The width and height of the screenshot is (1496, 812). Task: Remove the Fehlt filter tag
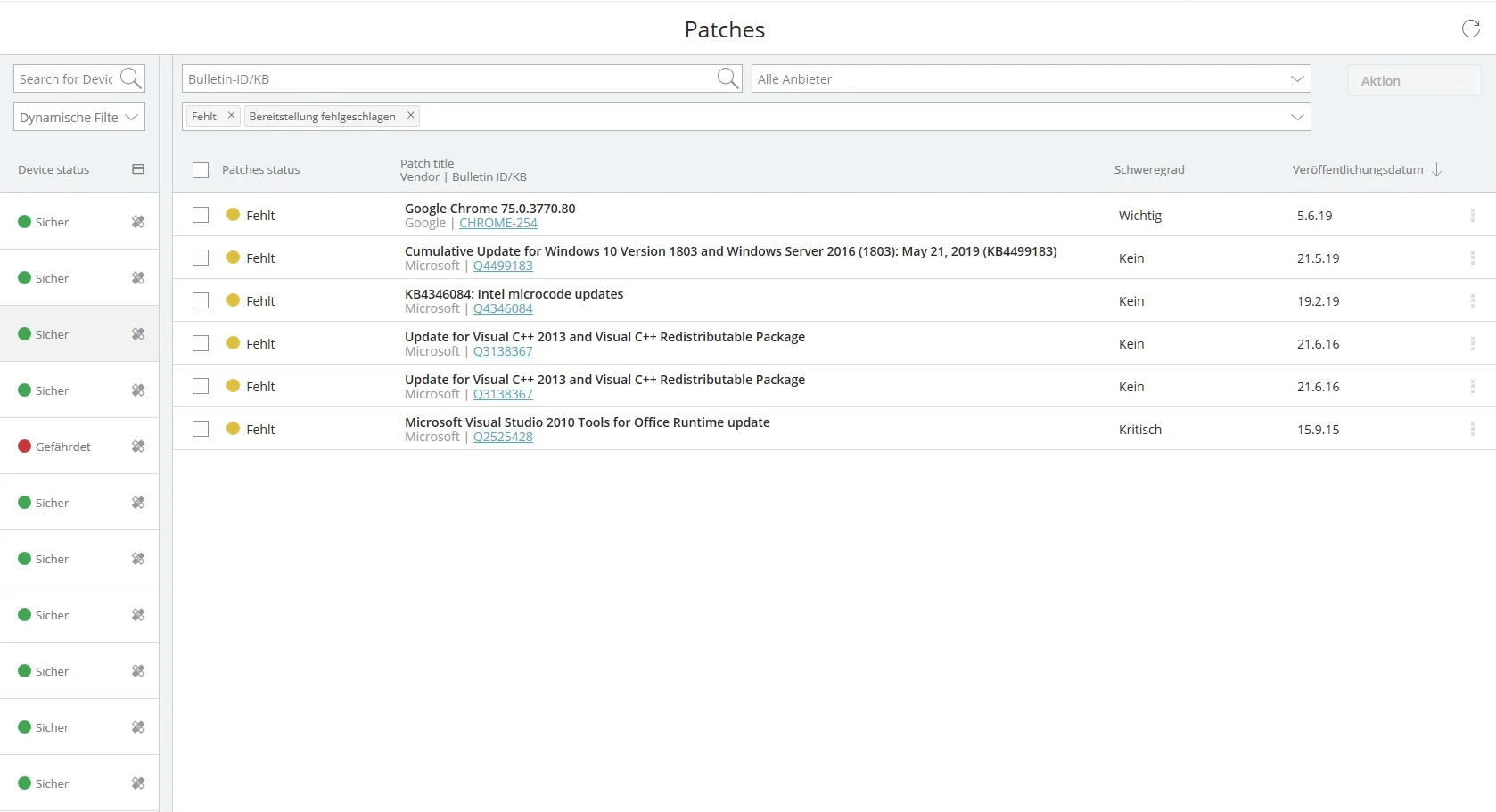click(x=231, y=116)
